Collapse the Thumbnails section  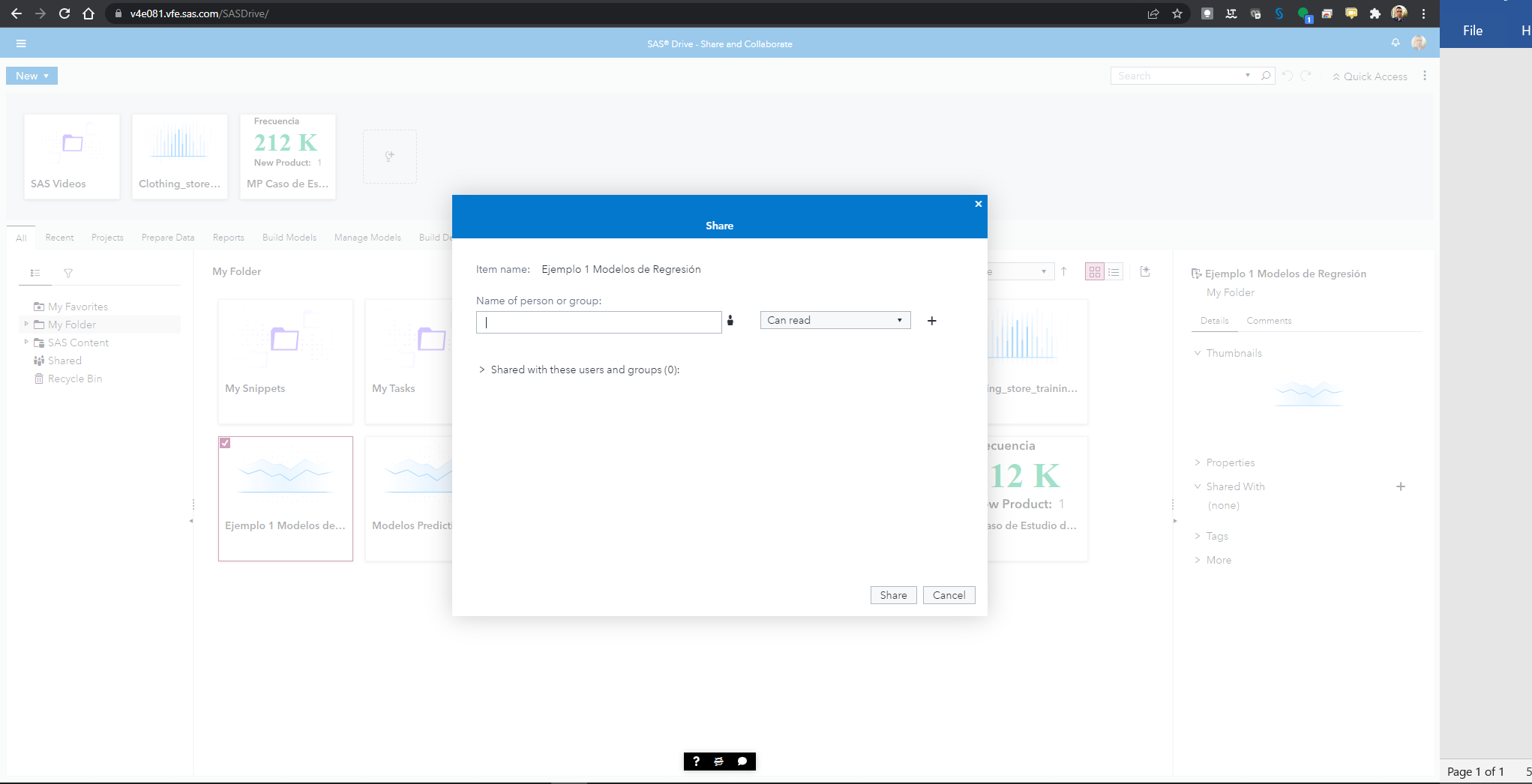point(1197,353)
